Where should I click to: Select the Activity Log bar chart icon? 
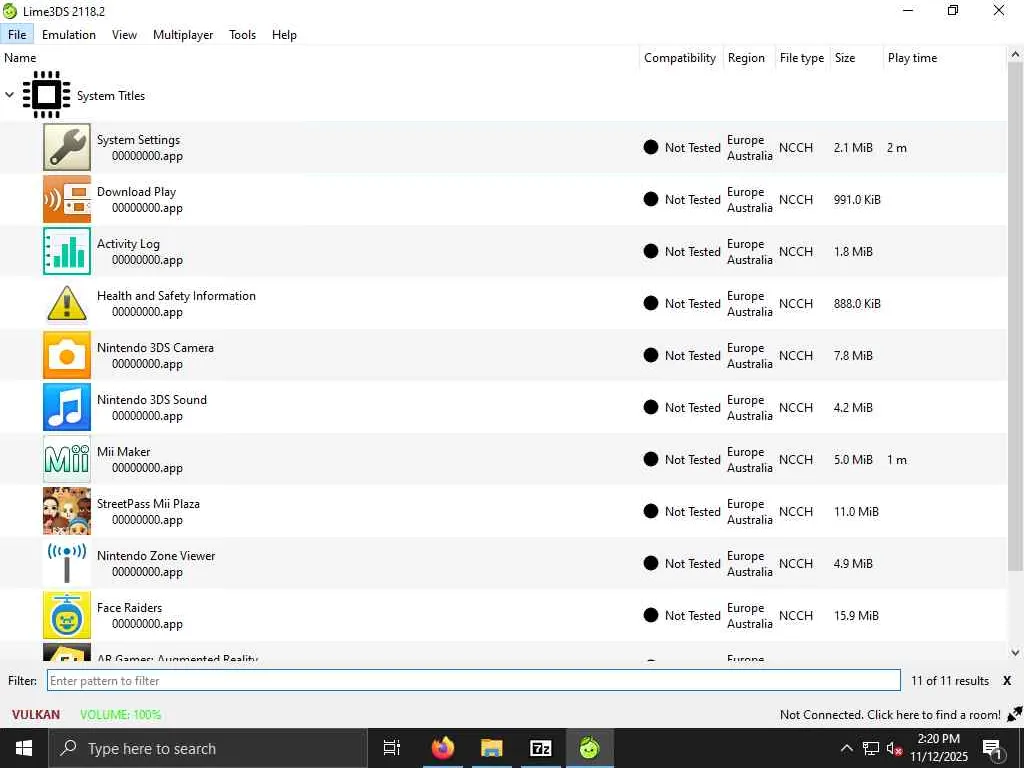[67, 251]
